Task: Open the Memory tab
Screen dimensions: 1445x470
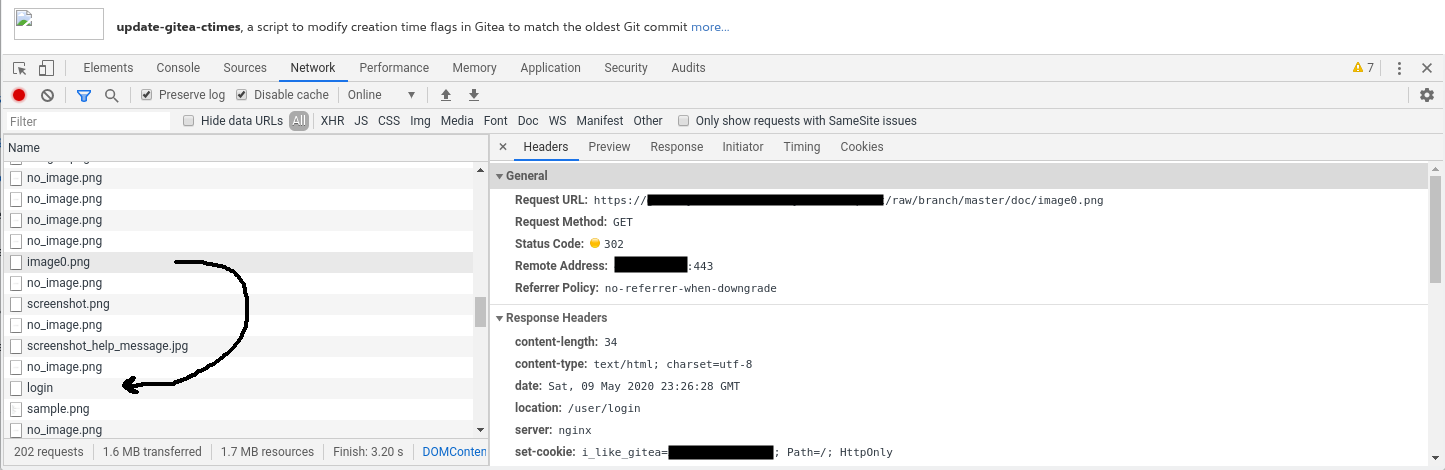Action: click(474, 68)
